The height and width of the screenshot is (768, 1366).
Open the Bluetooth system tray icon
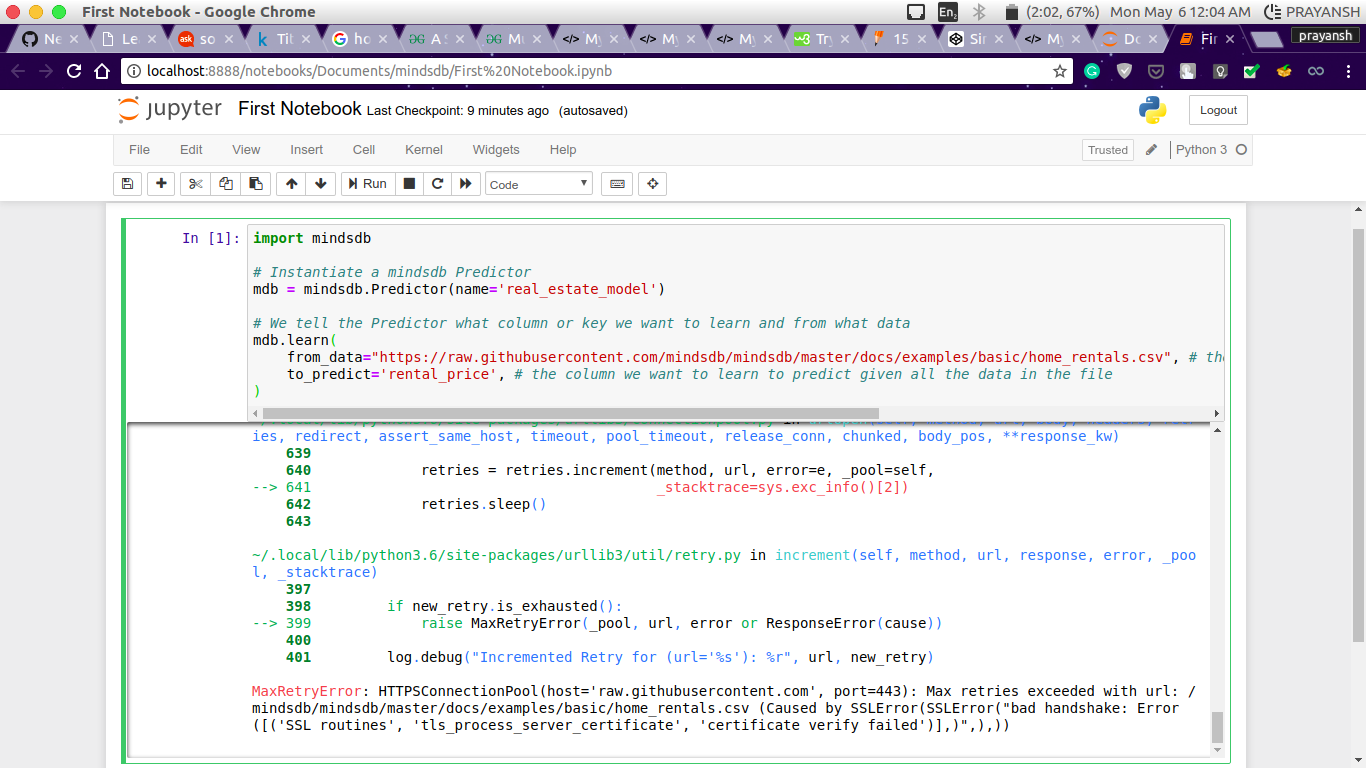[x=980, y=12]
